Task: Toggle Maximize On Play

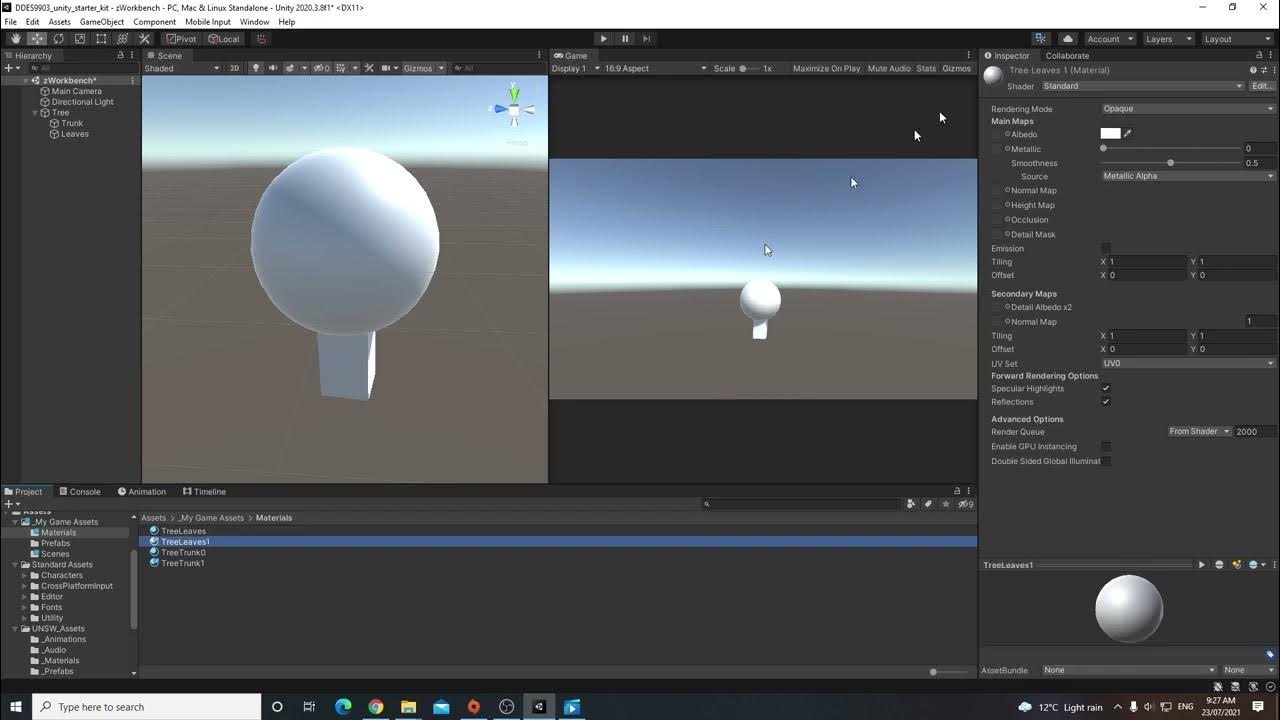Action: tap(826, 68)
